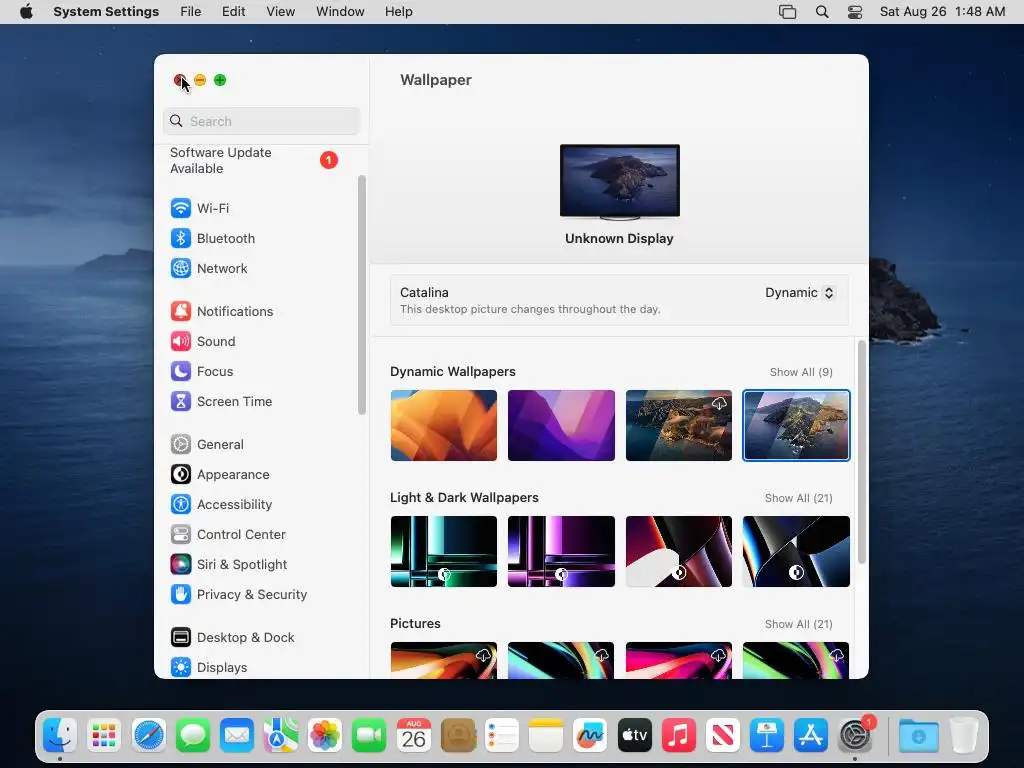The width and height of the screenshot is (1024, 768).
Task: Click the Unknown Display preview image
Action: click(x=620, y=182)
